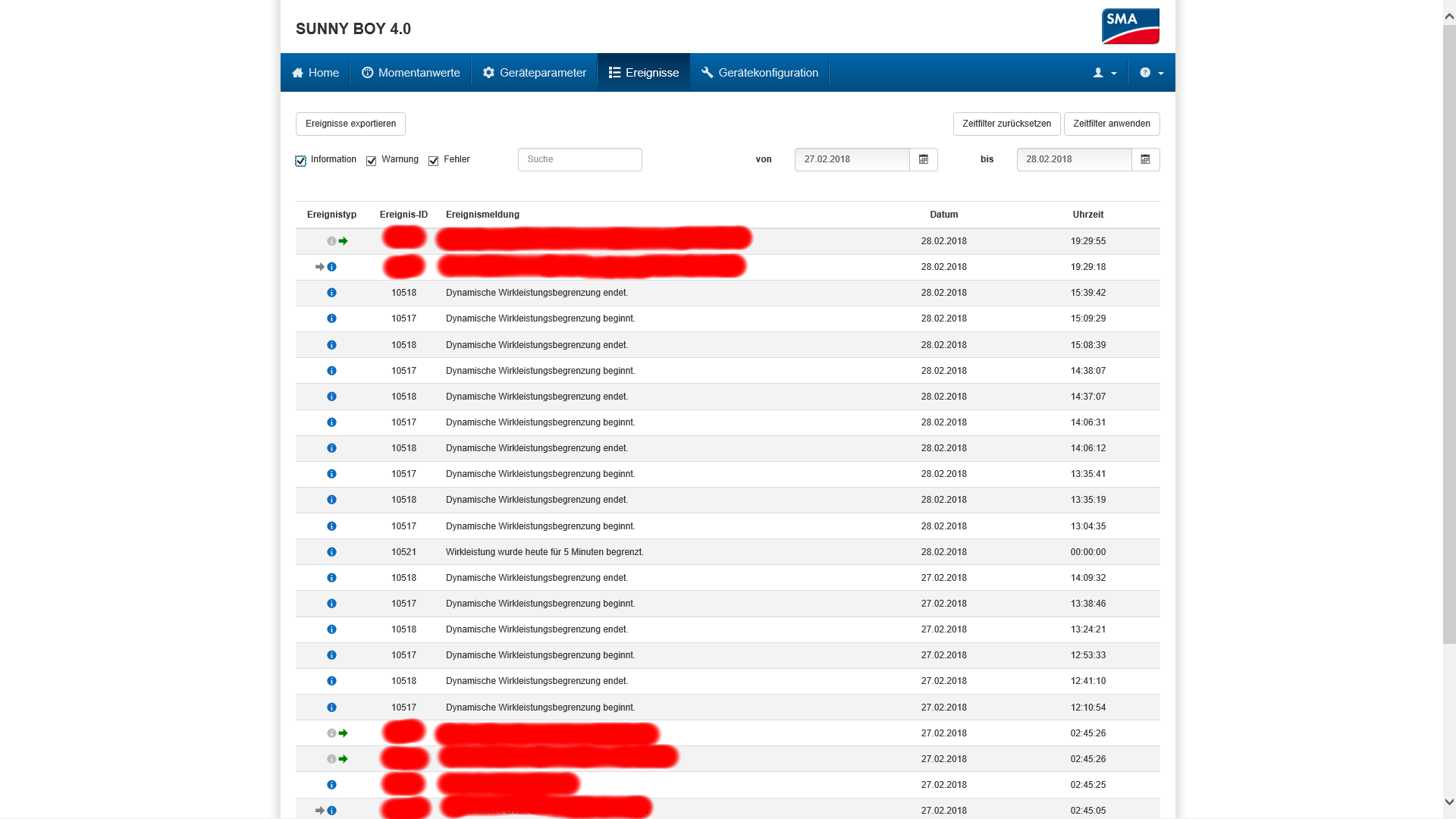The image size is (1456, 819).
Task: Sort the table by Datum column header
Action: (943, 215)
